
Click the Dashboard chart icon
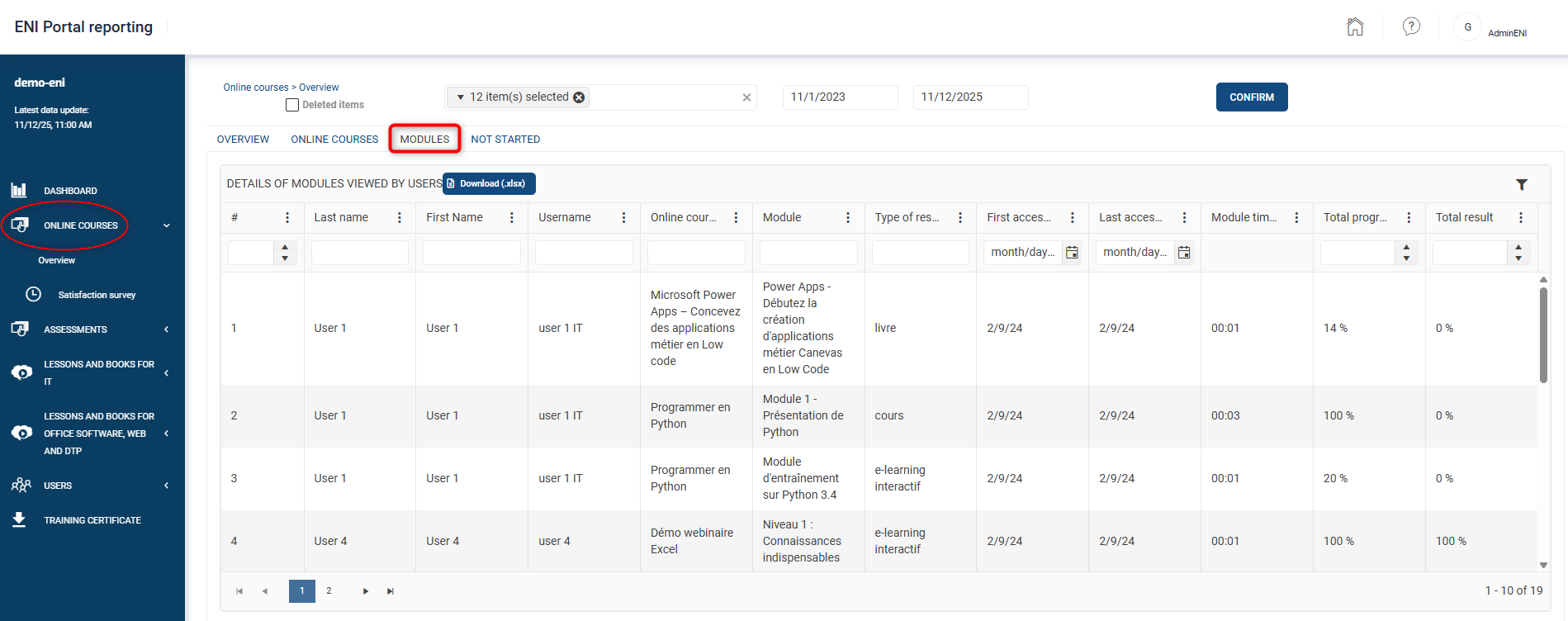tap(19, 190)
